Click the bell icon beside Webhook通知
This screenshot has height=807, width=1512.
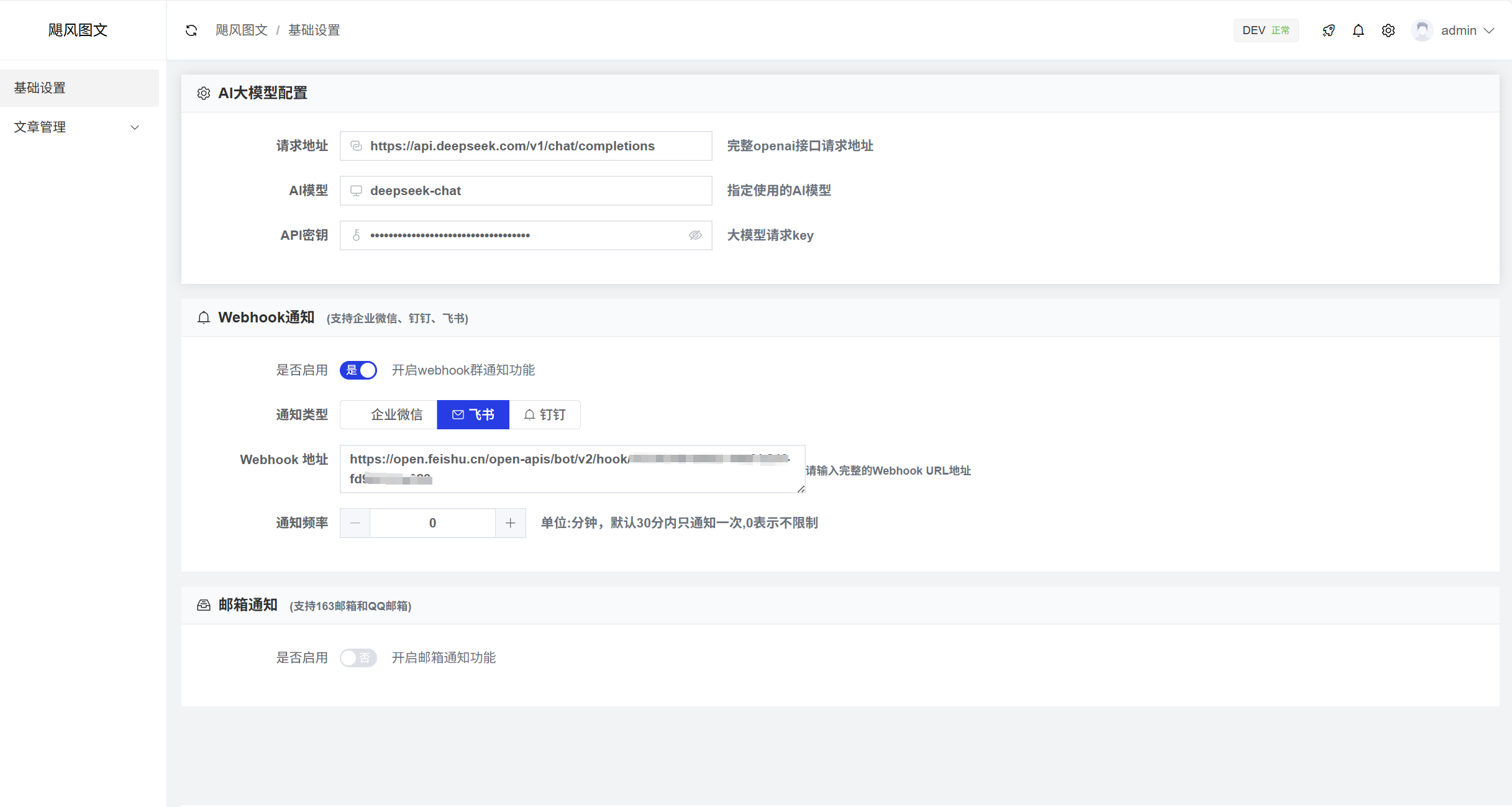[x=204, y=317]
